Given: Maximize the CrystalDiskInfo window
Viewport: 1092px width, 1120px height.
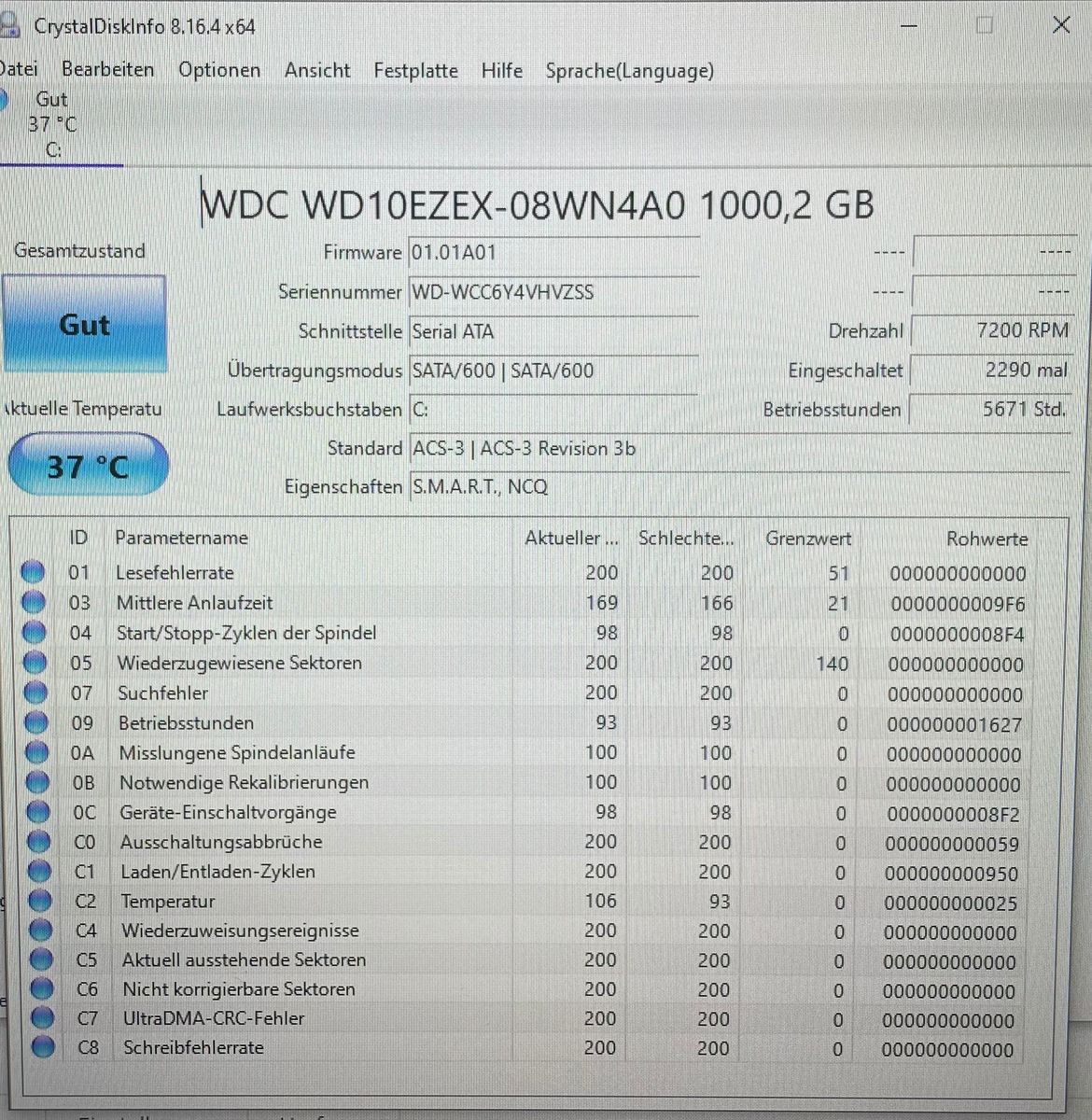Looking at the screenshot, I should (984, 25).
